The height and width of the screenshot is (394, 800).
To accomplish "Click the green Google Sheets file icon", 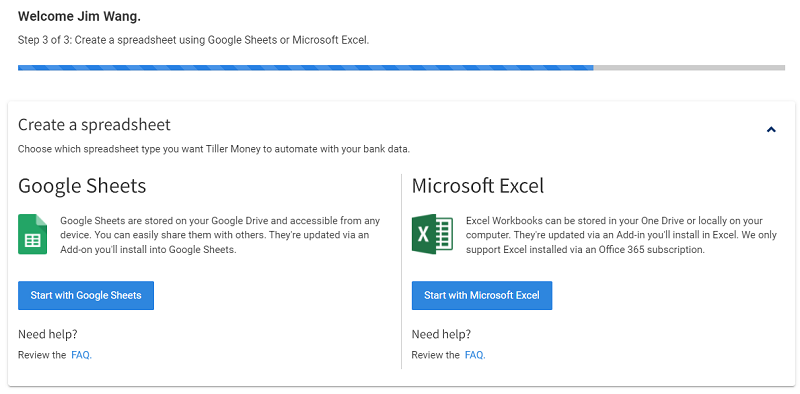I will pos(33,234).
